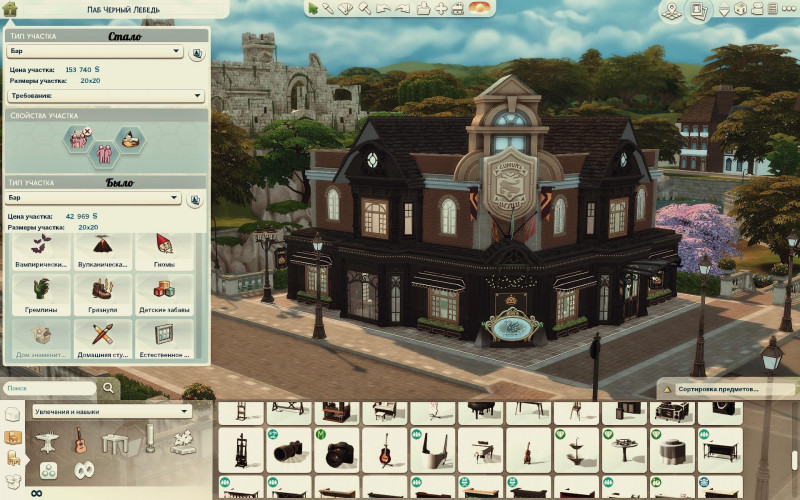
Task: Select the three balls subcategory icon
Action: tap(49, 471)
